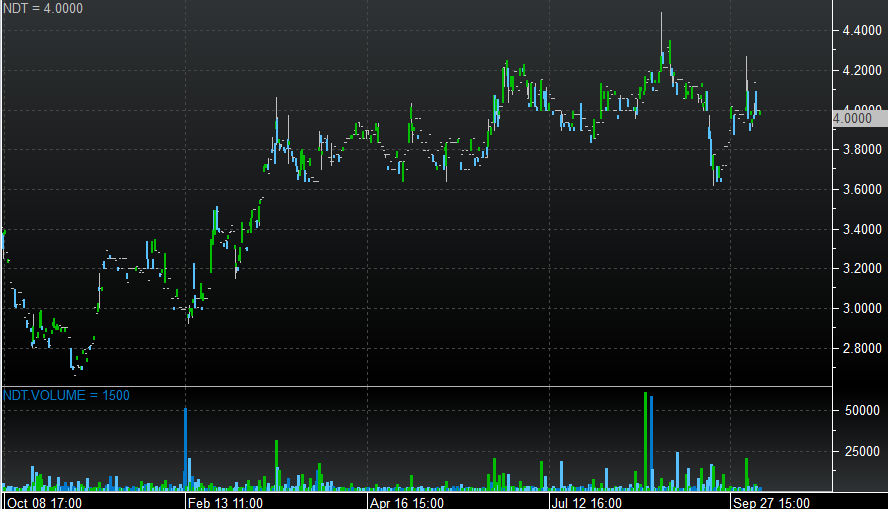This screenshot has width=888, height=509.
Task: Click the tallest green volume bar
Action: point(646,440)
